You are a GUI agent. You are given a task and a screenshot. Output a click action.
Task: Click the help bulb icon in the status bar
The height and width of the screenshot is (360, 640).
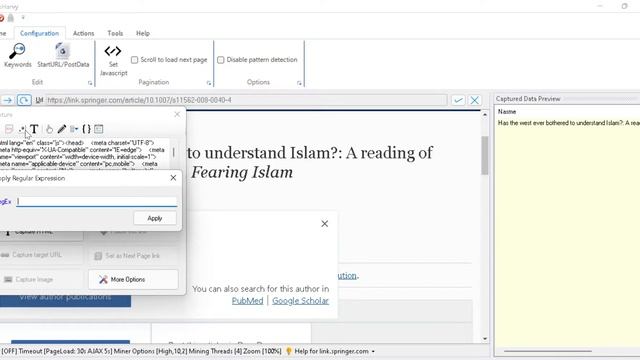click(x=289, y=351)
